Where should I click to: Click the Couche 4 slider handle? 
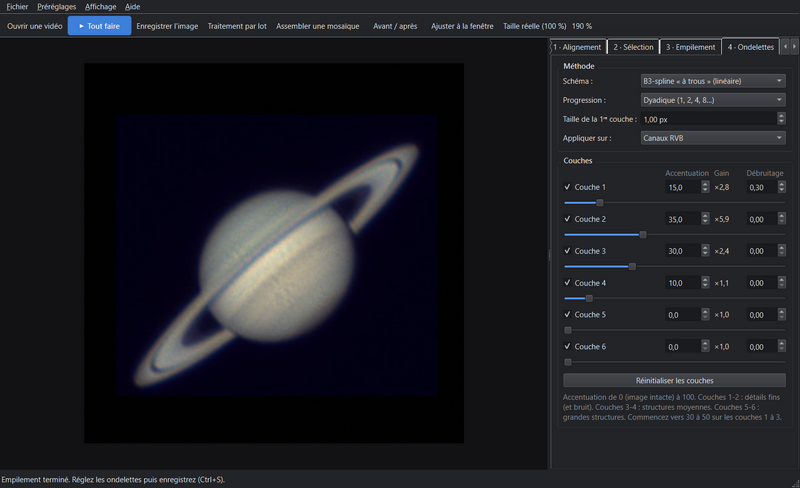click(589, 298)
